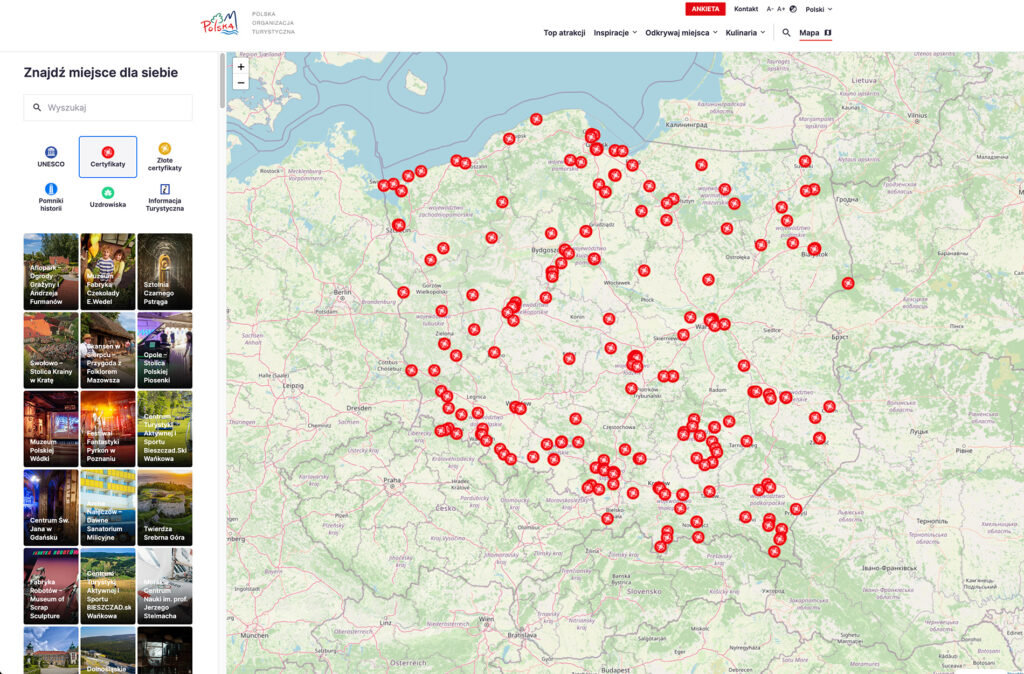
Task: Open site search with magnifier icon
Action: (786, 33)
